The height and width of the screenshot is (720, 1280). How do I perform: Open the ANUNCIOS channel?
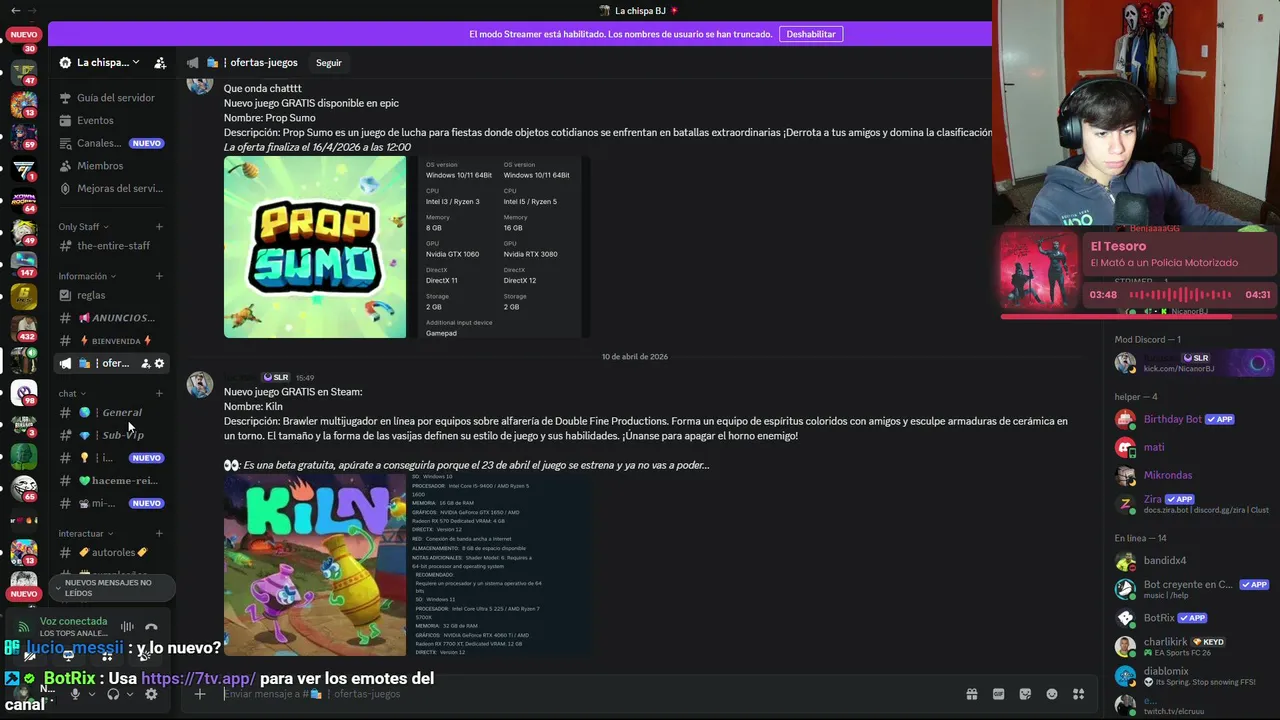pyautogui.click(x=111, y=318)
